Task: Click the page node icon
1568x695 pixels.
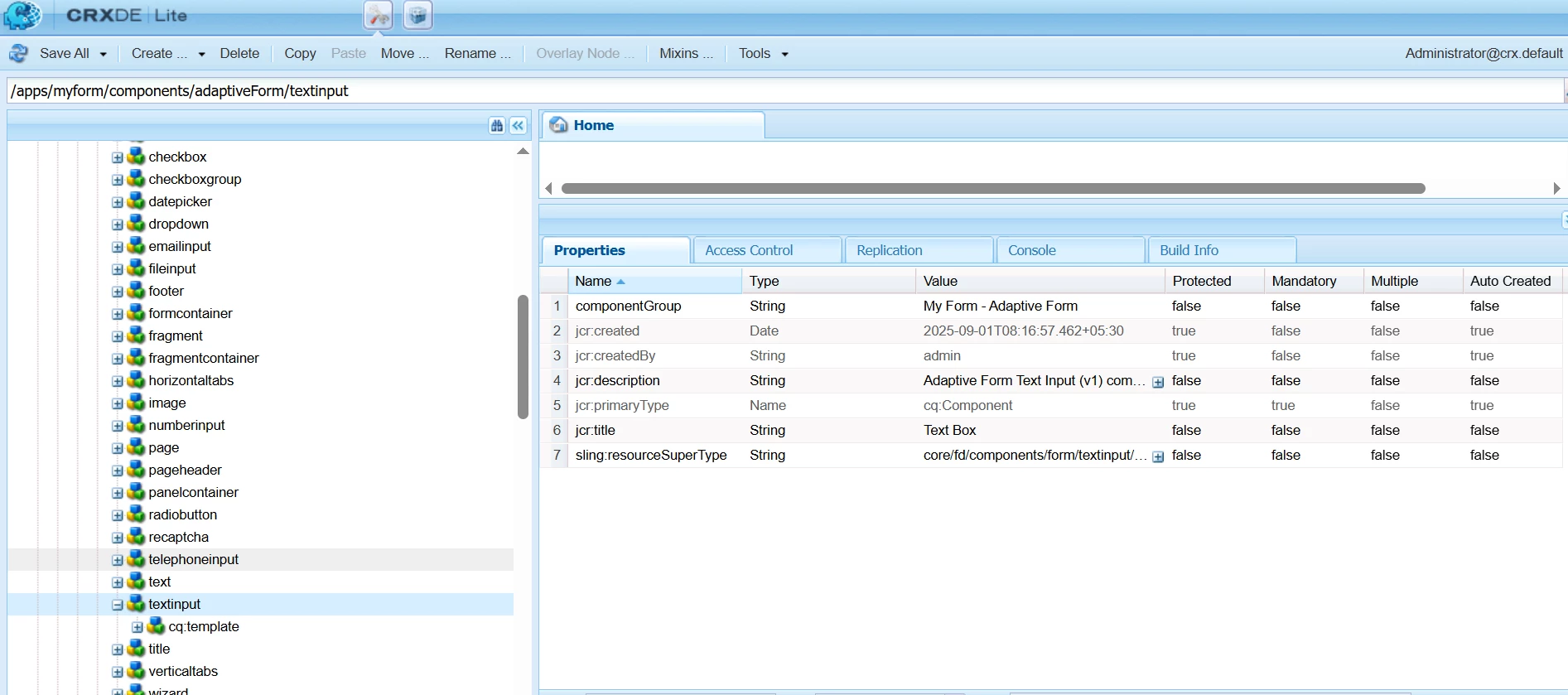Action: 136,447
